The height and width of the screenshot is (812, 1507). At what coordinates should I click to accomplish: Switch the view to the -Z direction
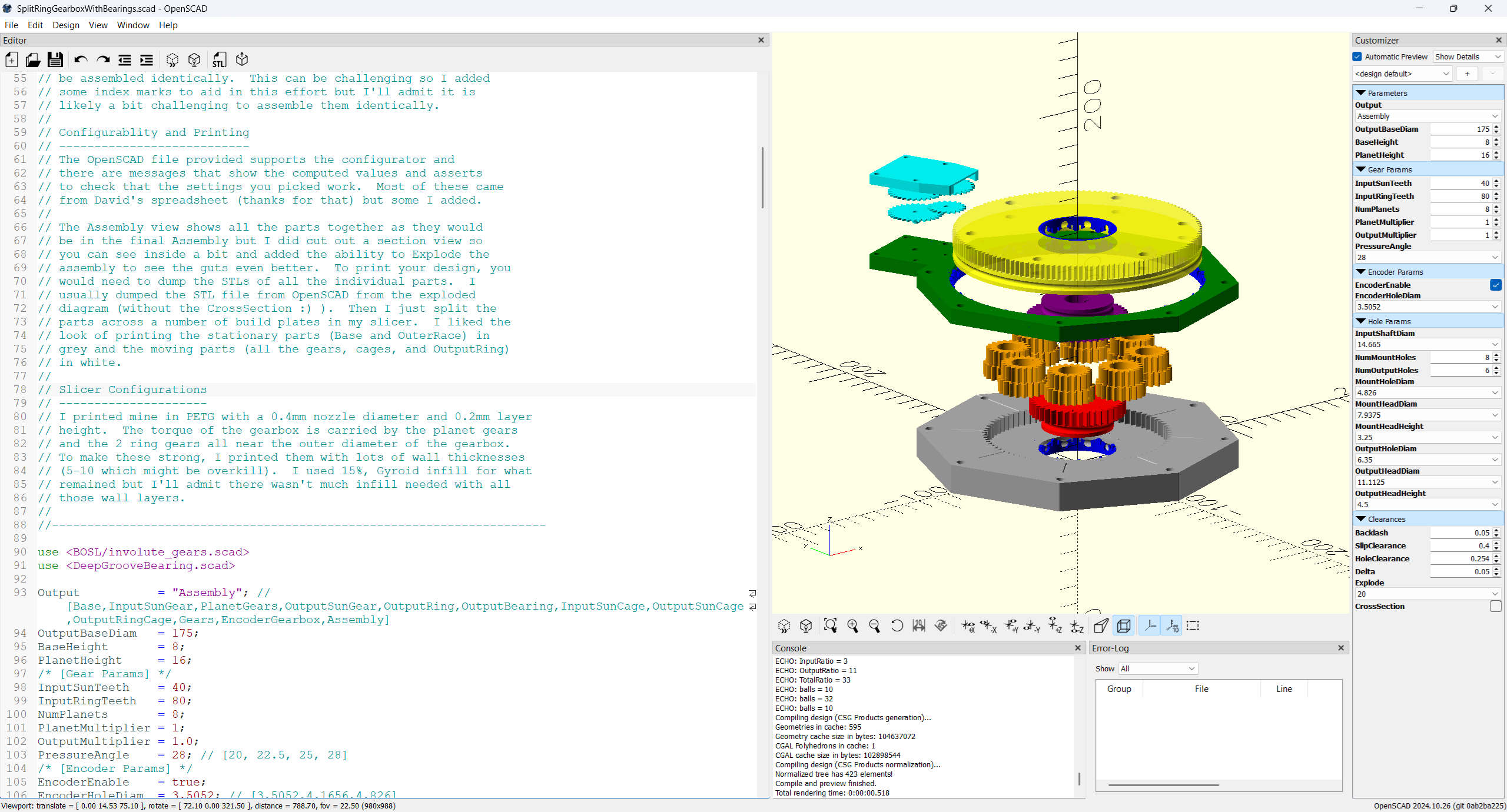tap(1077, 625)
